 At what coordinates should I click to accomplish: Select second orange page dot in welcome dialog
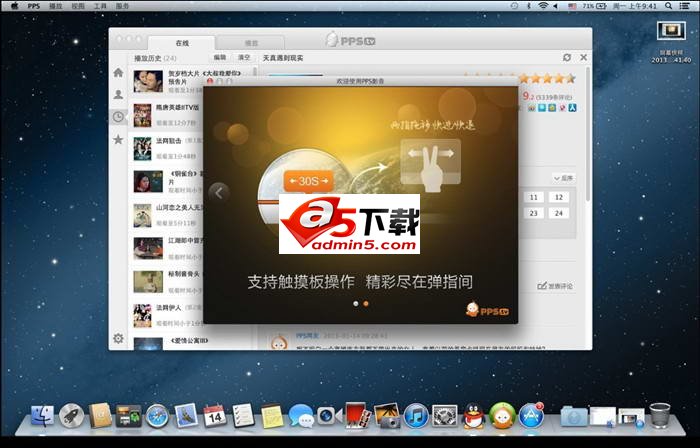coord(366,303)
